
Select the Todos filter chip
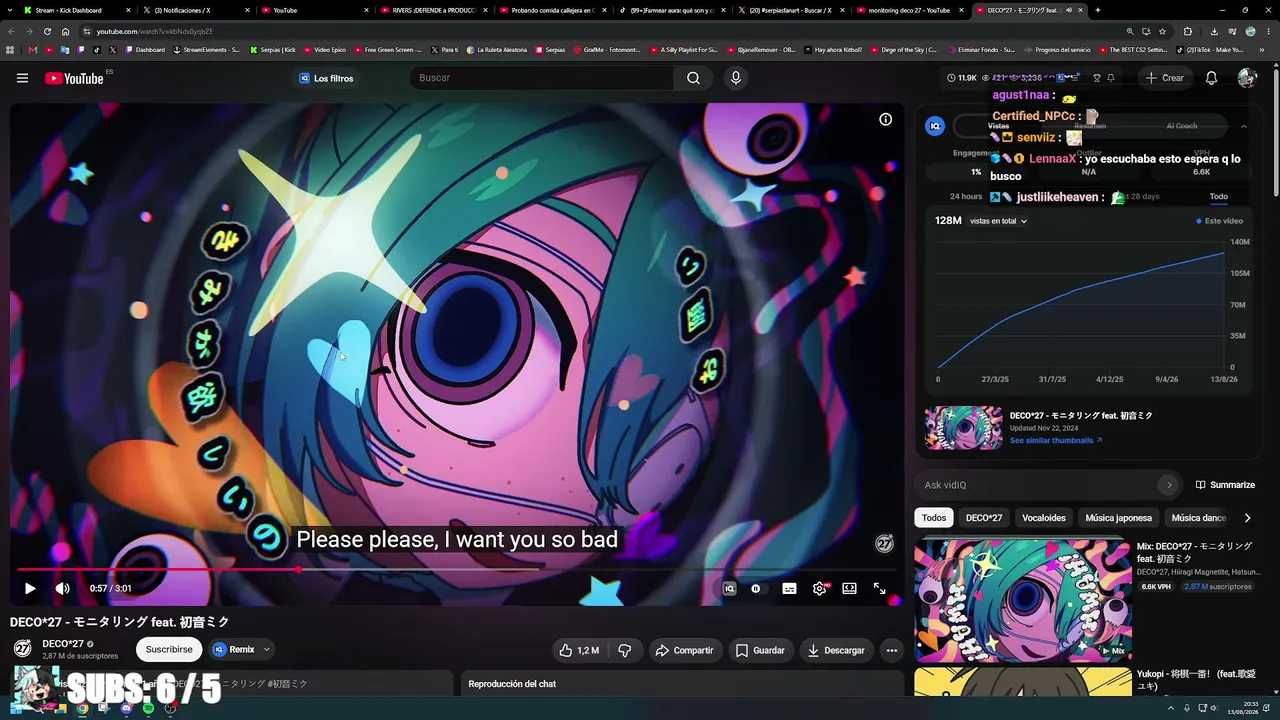(x=934, y=518)
